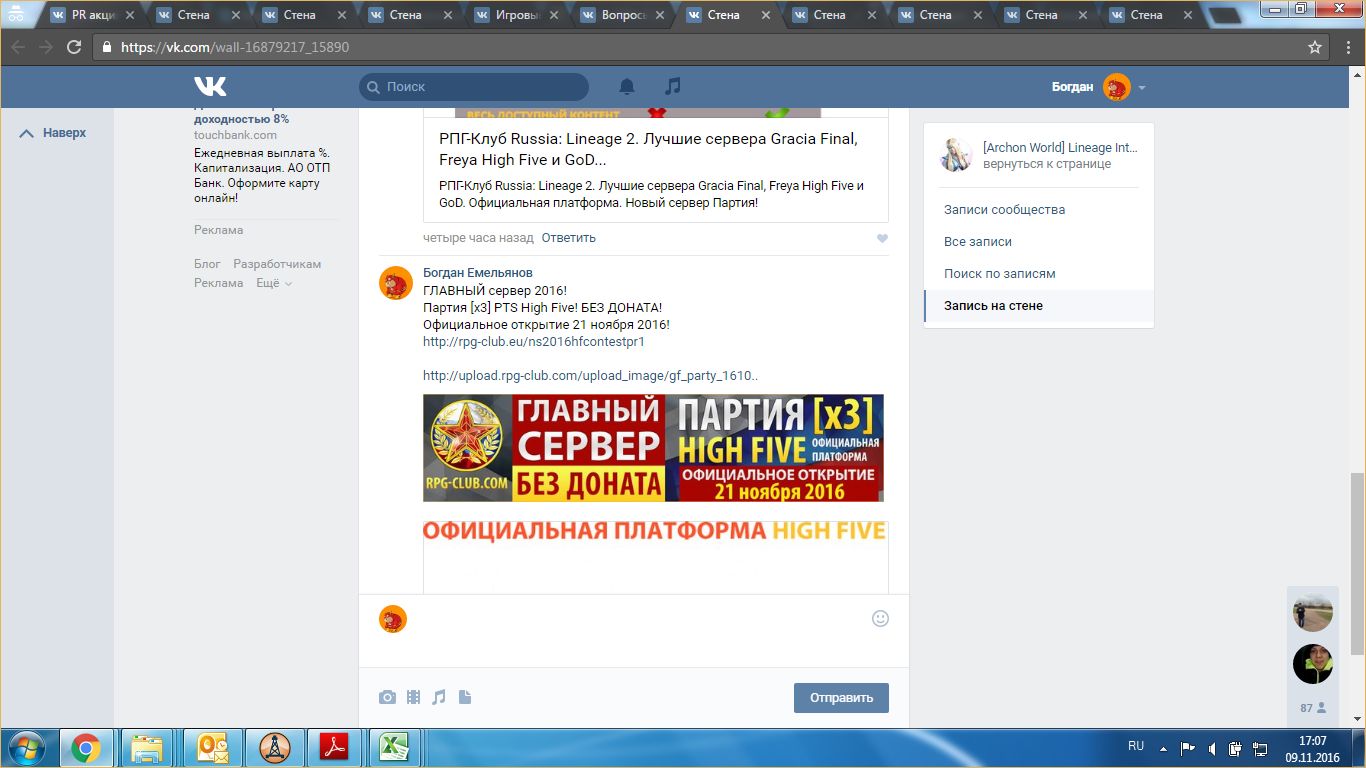Open power plug icon in system tray
The height and width of the screenshot is (768, 1366).
click(1236, 748)
